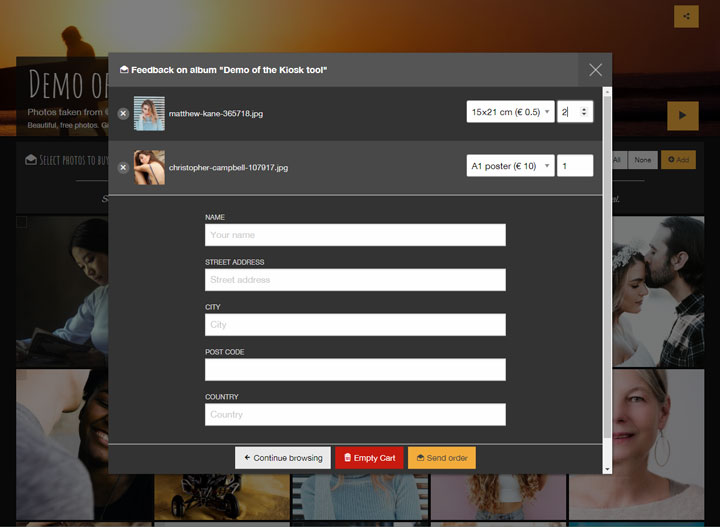Click the matthew-kane-365718.jpg thumbnail
The image size is (720, 527).
click(149, 113)
